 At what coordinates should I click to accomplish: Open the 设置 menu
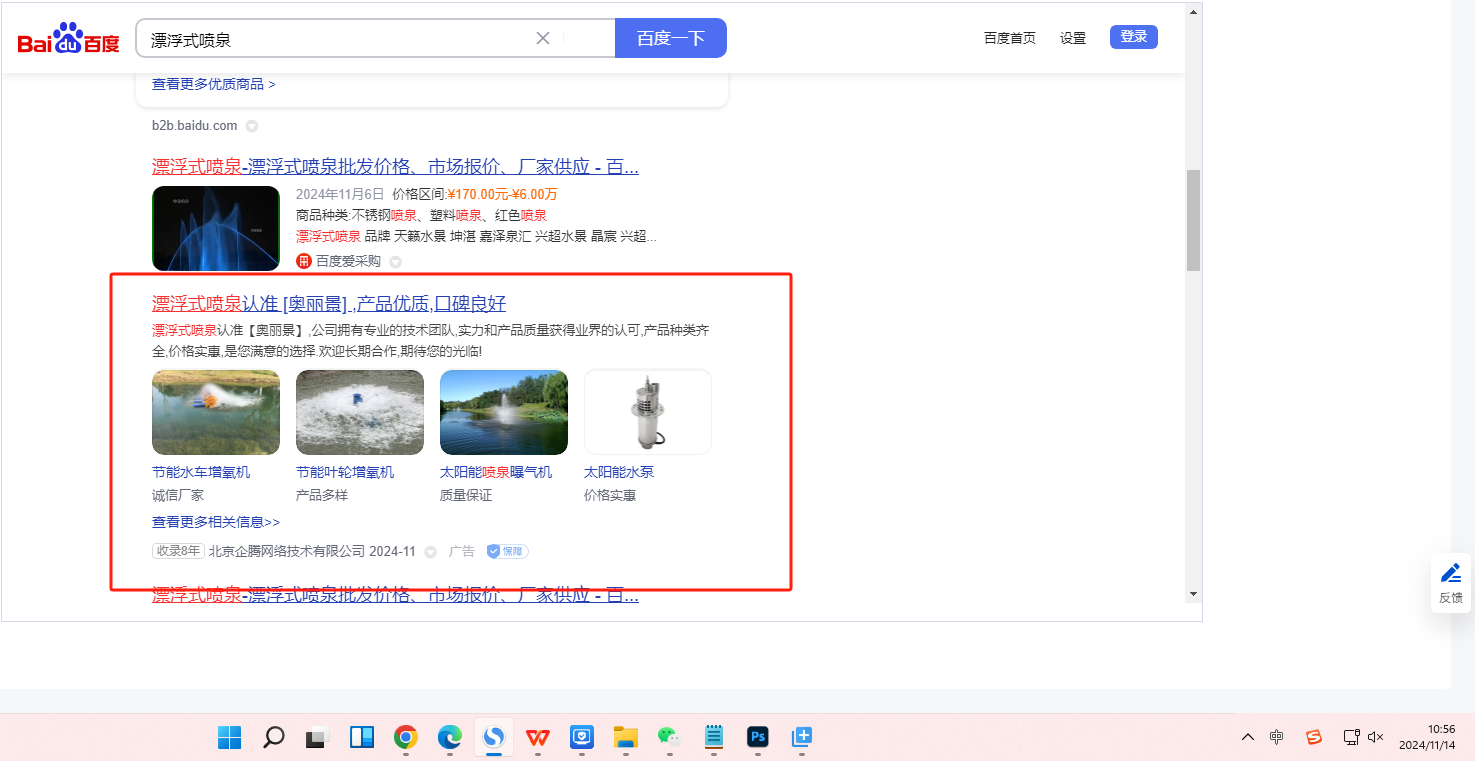point(1073,38)
